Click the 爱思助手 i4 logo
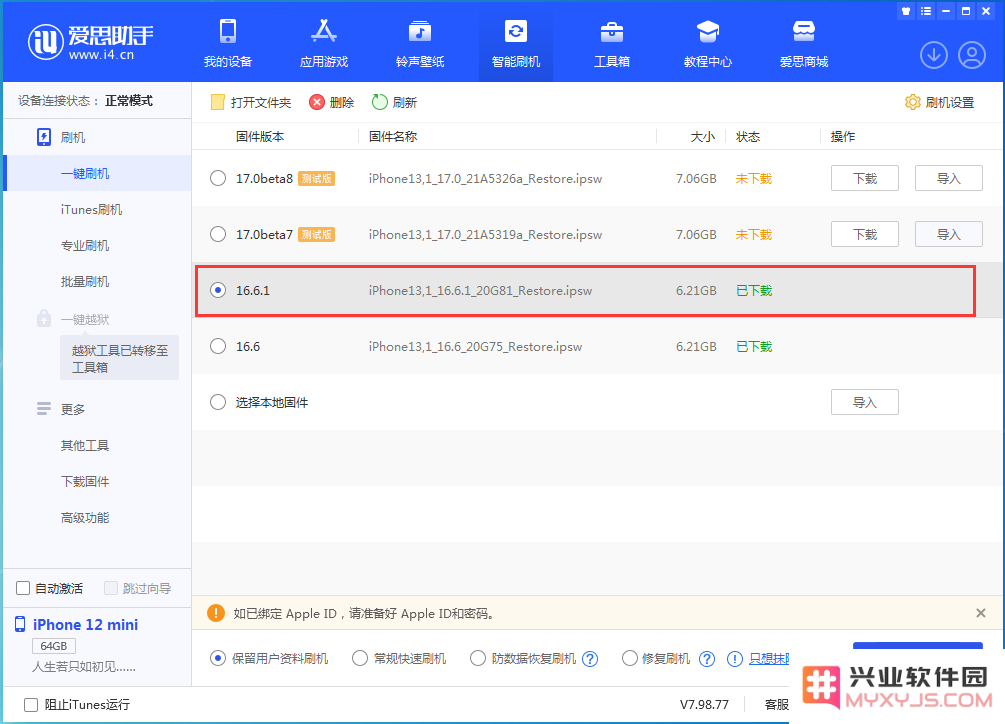 point(90,42)
